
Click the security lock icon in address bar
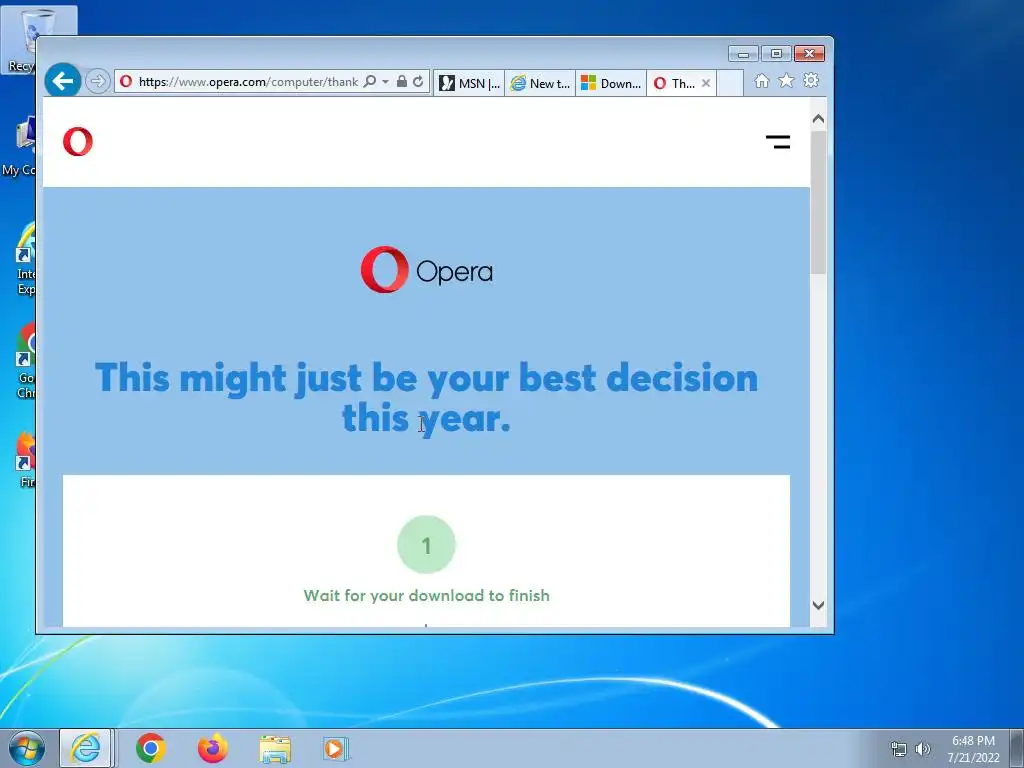pos(402,82)
